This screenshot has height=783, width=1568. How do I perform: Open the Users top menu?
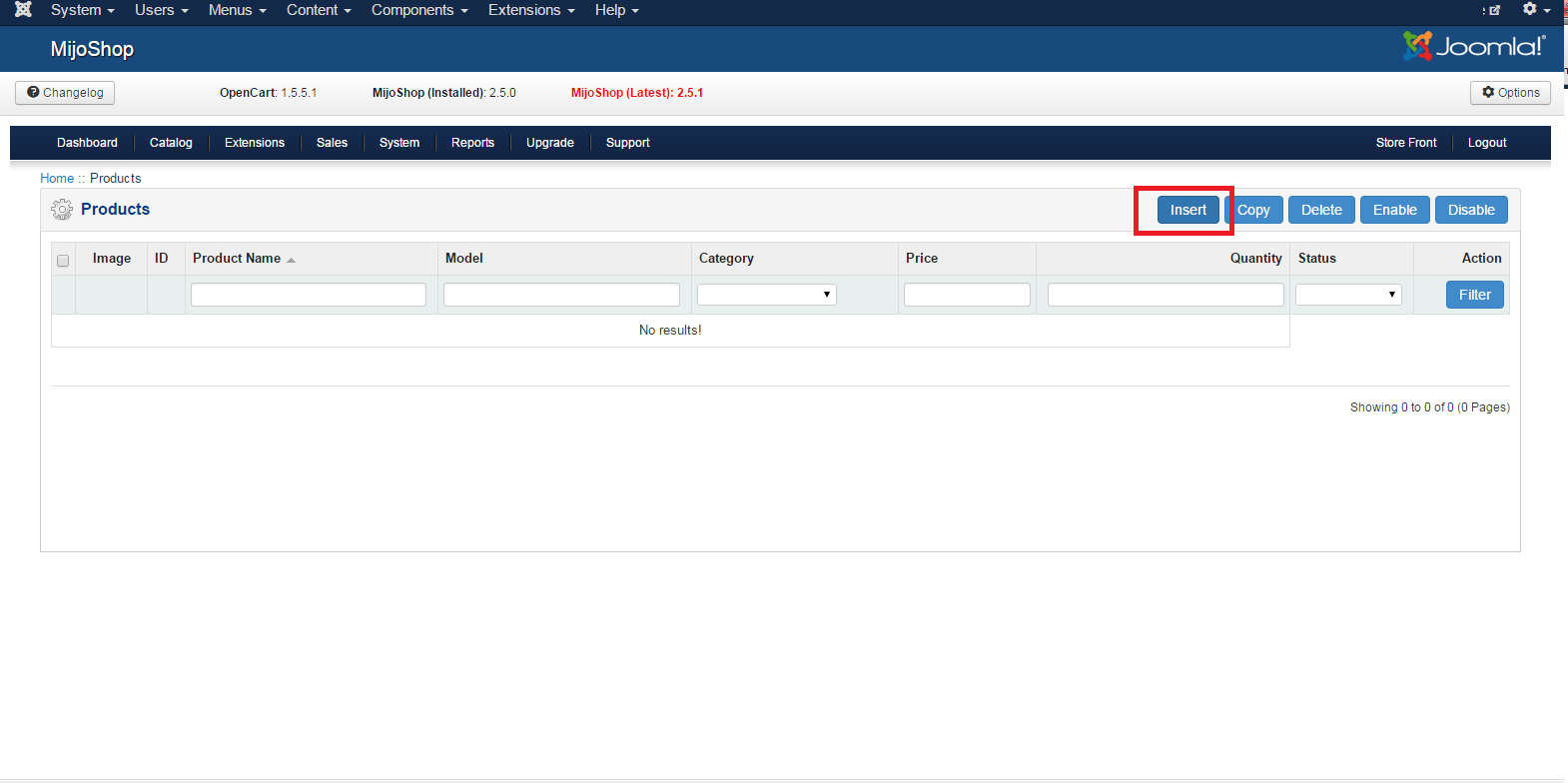click(162, 10)
